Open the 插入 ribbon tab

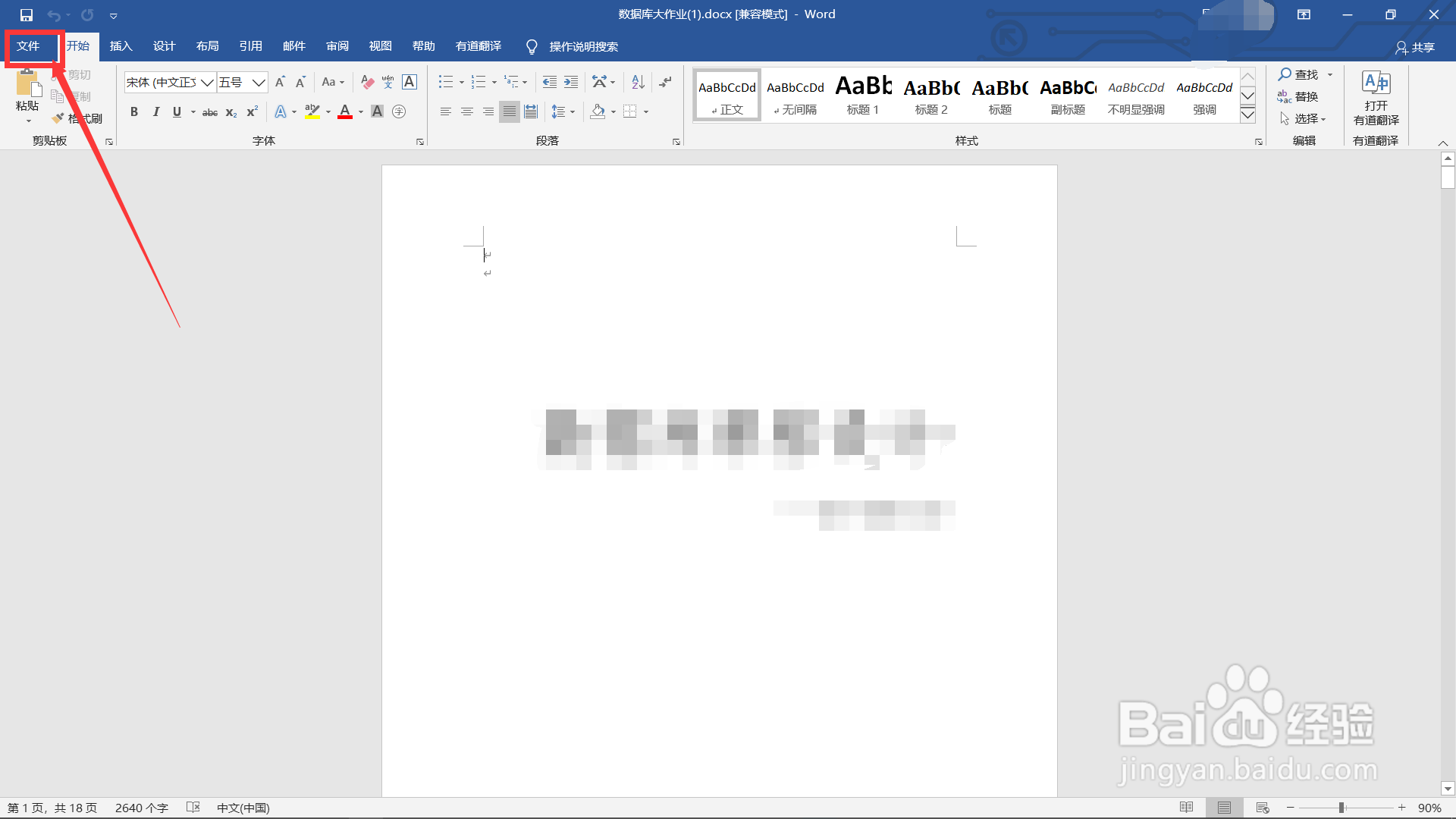(x=121, y=46)
